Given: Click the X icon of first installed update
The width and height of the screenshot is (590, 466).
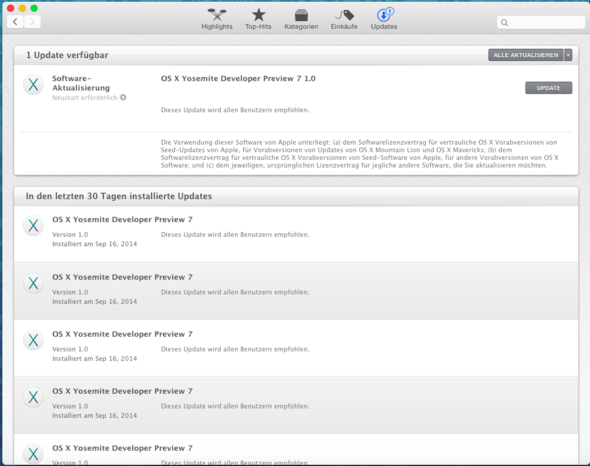Looking at the screenshot, I should [x=33, y=226].
